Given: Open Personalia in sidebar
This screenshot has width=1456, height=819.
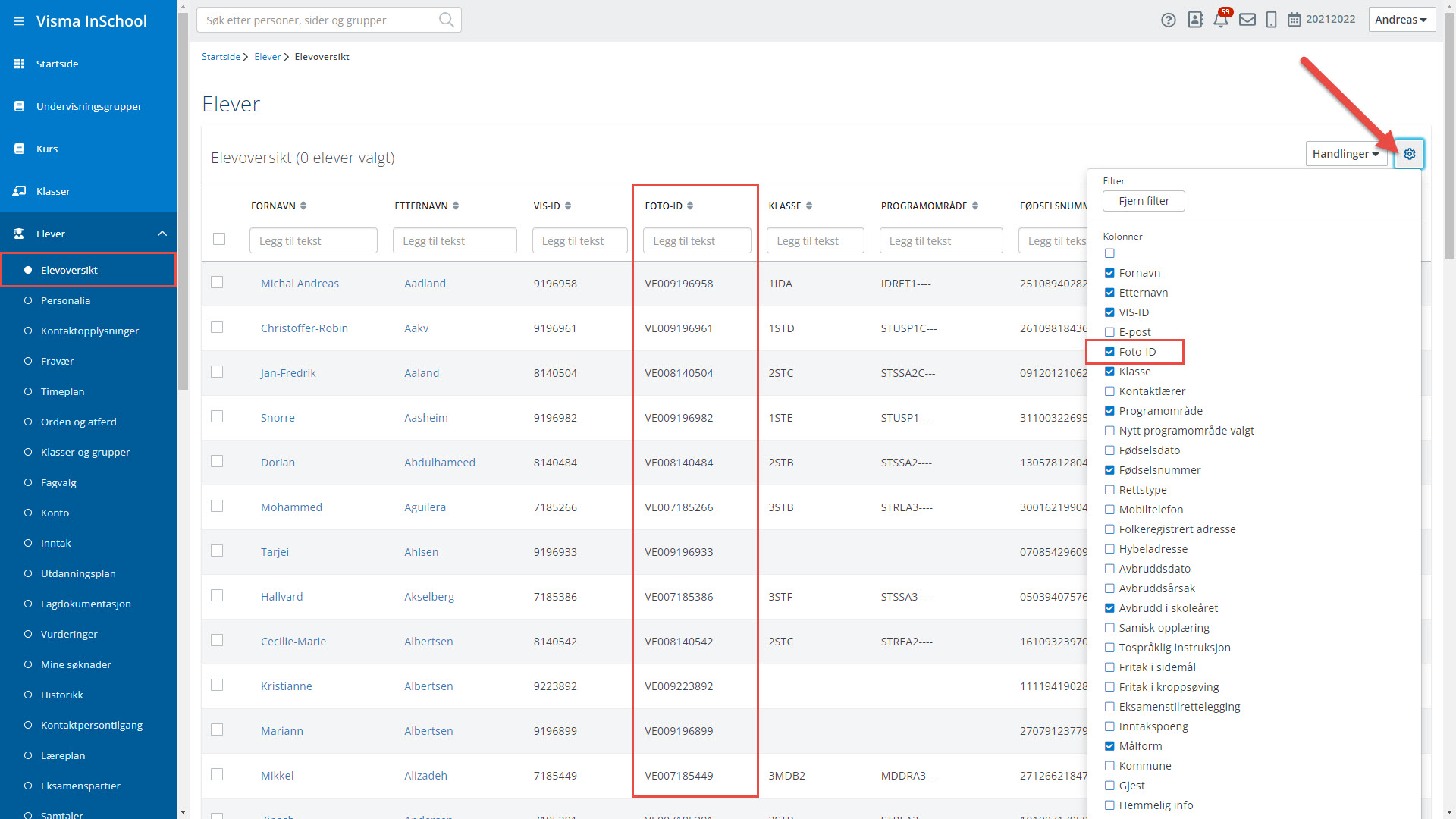Looking at the screenshot, I should [x=65, y=300].
